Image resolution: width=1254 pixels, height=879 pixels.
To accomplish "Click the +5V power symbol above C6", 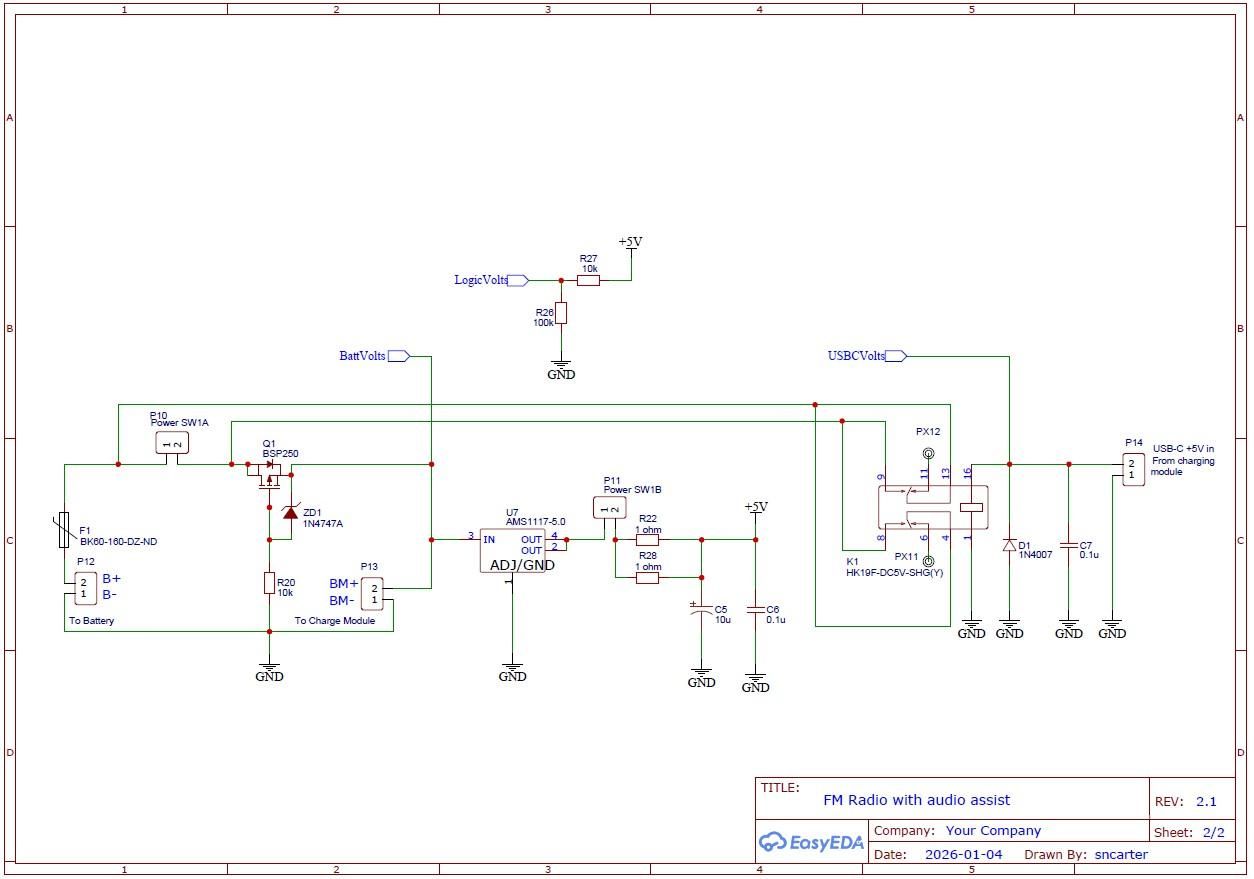I will point(756,508).
